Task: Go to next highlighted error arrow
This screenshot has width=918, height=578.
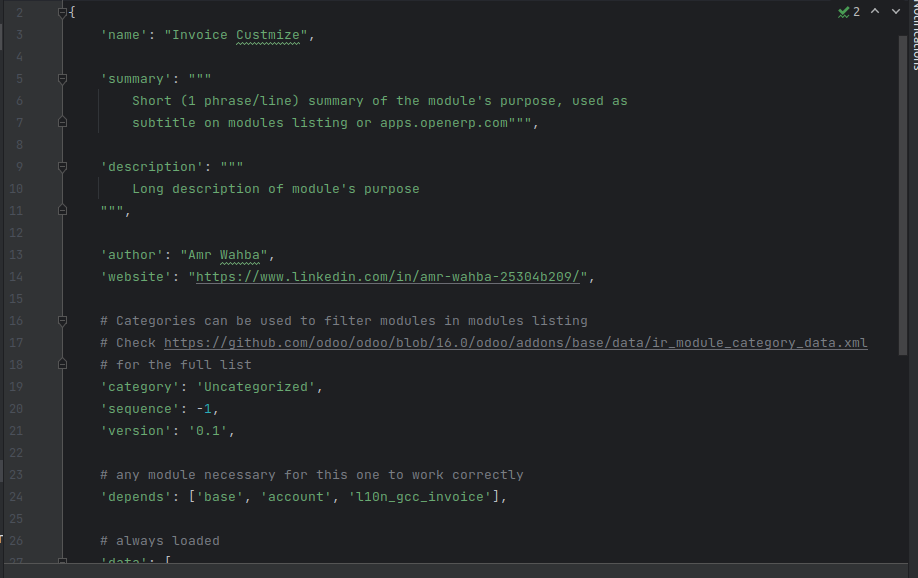Action: pos(896,11)
